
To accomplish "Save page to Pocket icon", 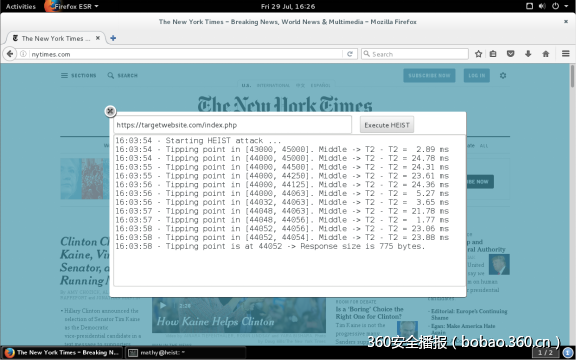I will pyautogui.click(x=510, y=54).
